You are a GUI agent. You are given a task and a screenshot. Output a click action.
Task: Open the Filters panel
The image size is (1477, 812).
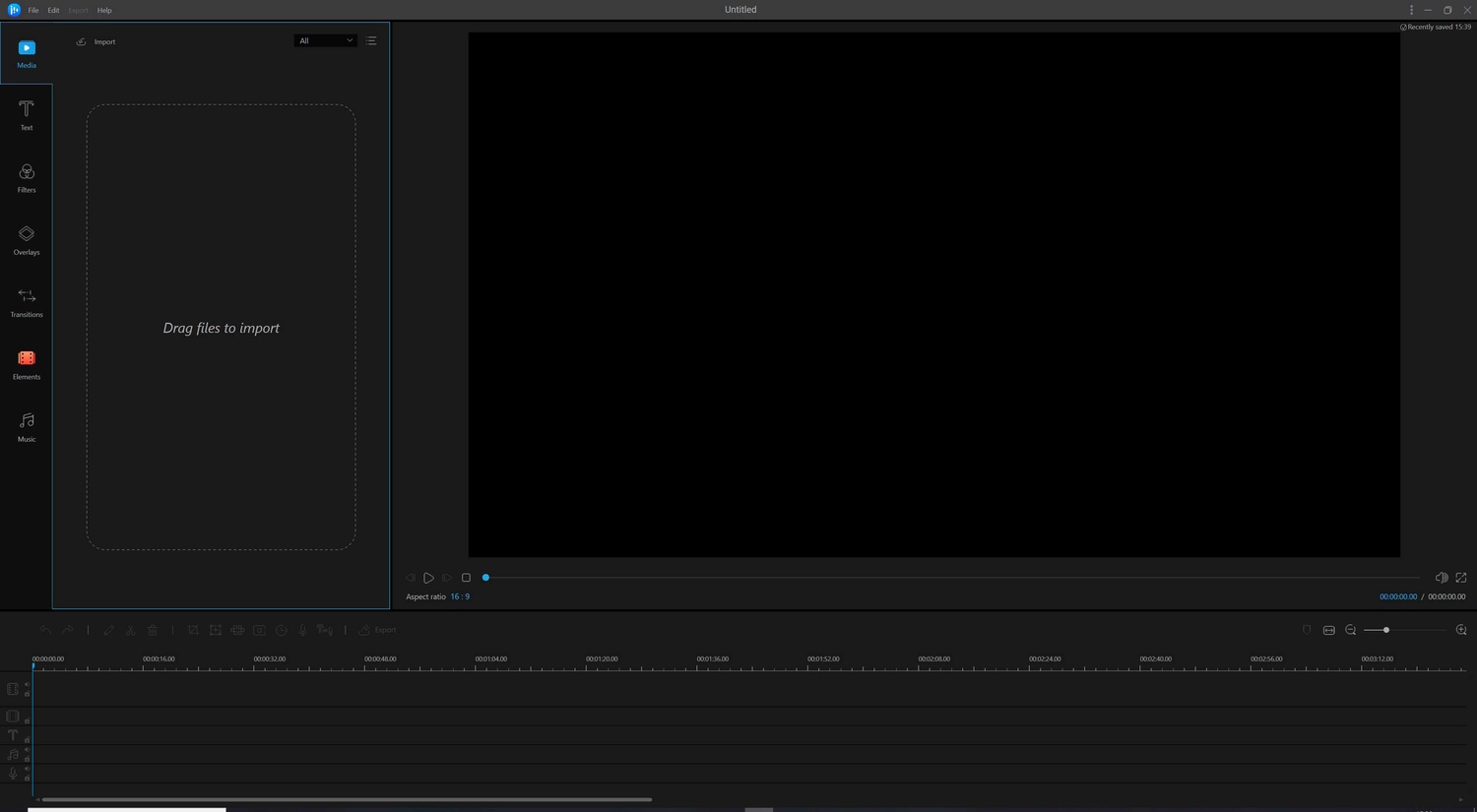27,177
